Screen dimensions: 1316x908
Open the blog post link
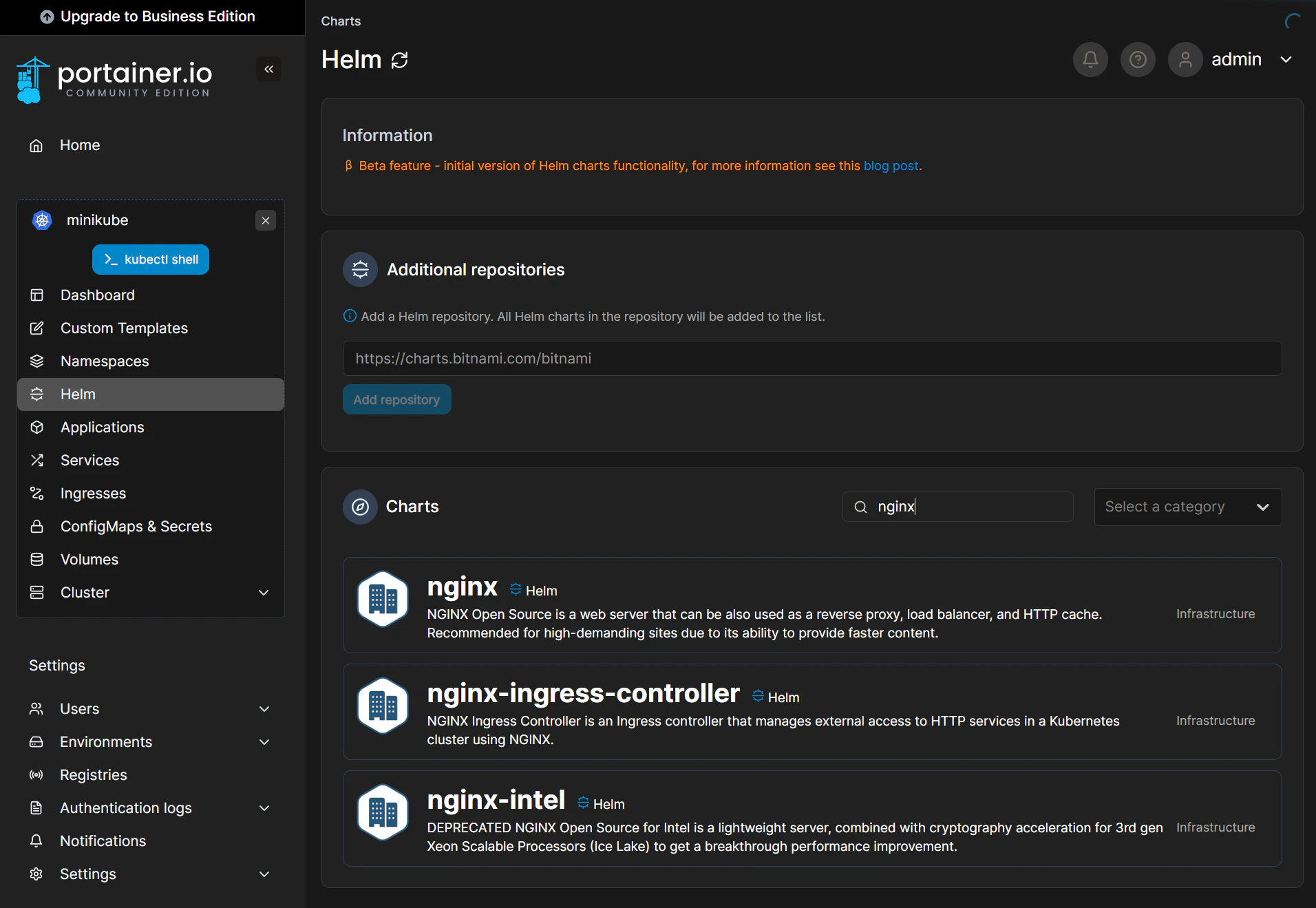[x=891, y=166]
